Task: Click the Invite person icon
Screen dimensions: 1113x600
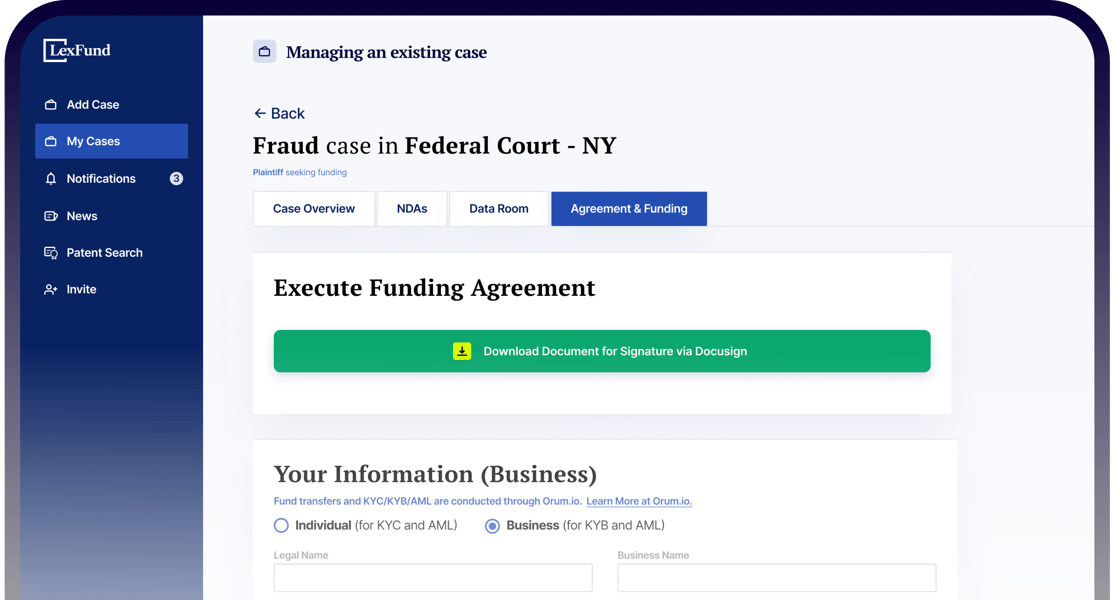Action: click(51, 290)
